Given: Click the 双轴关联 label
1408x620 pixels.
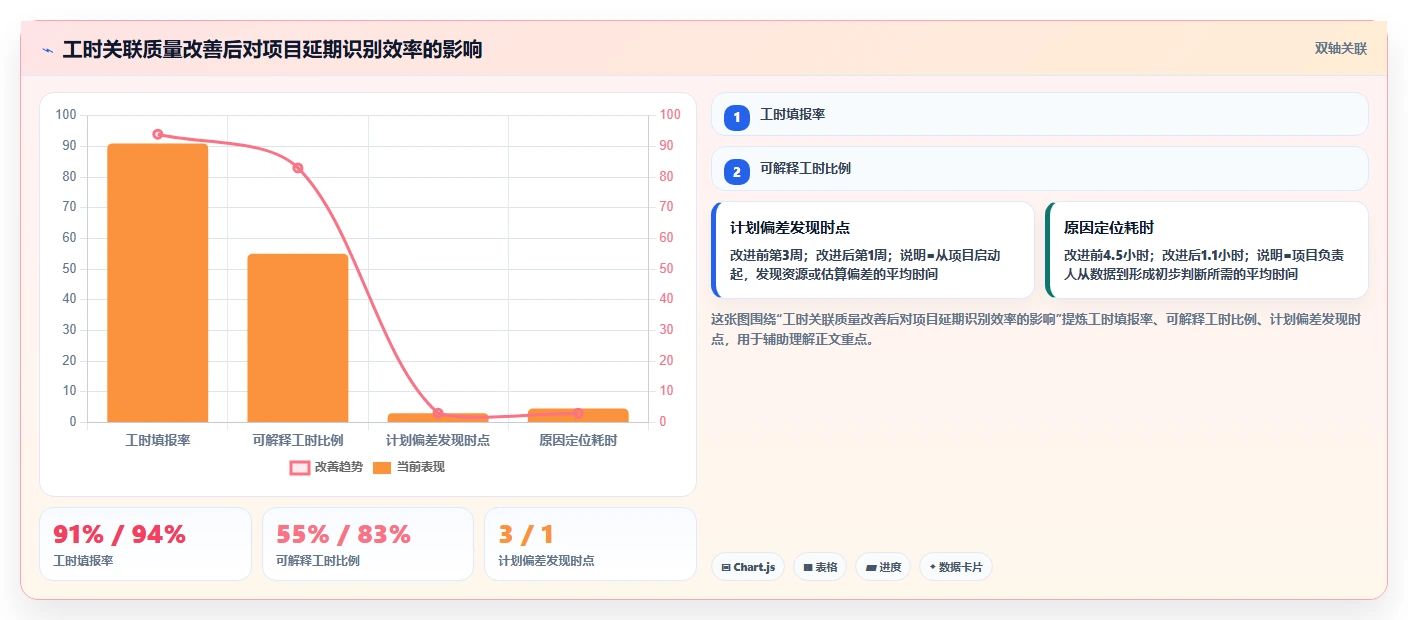Looking at the screenshot, I should coord(1340,48).
